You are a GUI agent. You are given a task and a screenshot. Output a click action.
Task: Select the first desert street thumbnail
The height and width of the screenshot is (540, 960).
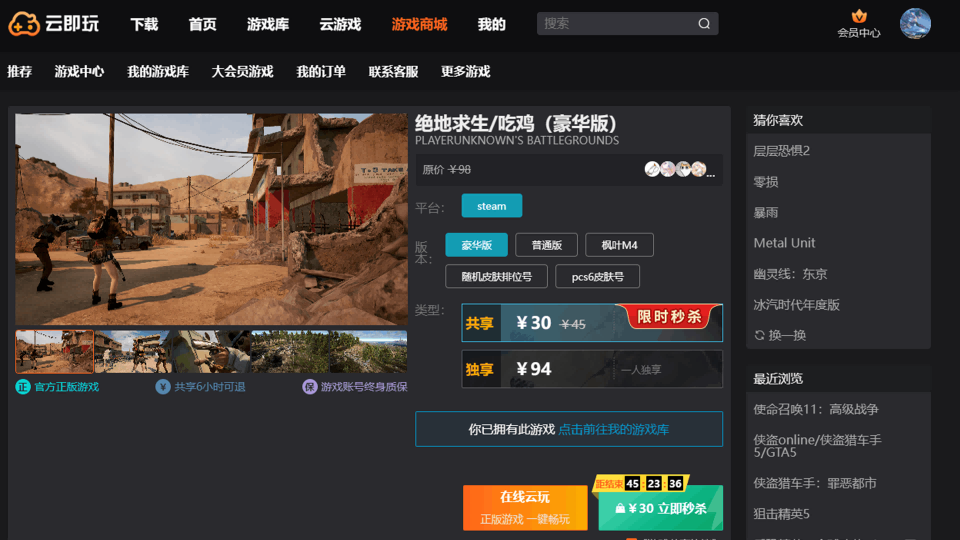[54, 352]
